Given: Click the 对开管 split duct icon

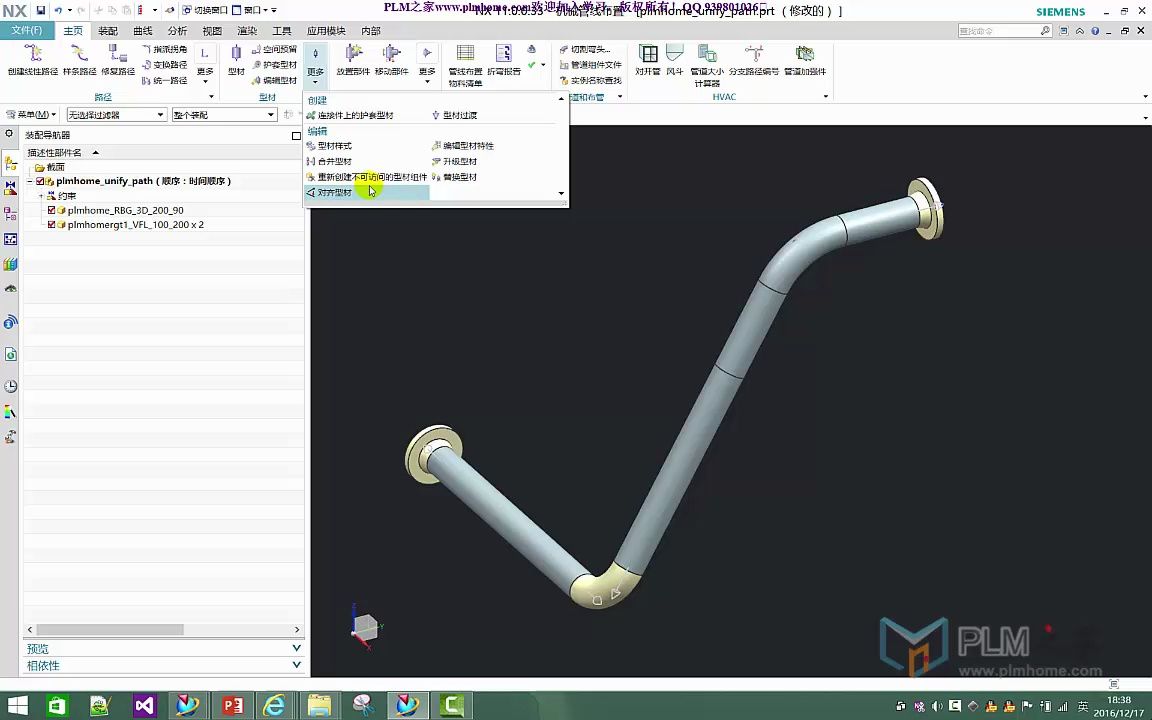Looking at the screenshot, I should [x=648, y=54].
